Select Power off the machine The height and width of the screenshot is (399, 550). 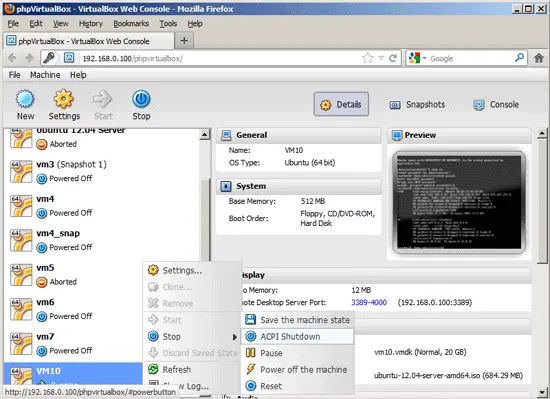(297, 369)
